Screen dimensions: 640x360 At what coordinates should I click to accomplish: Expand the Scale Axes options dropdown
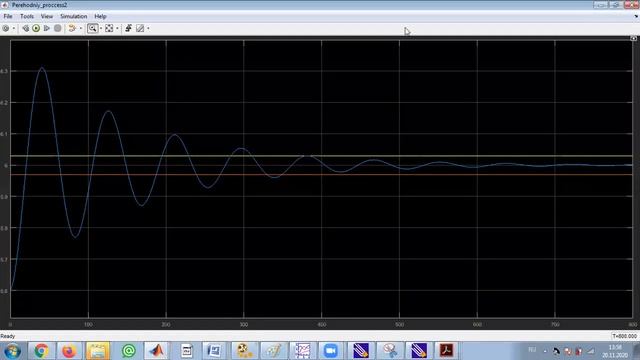click(x=117, y=28)
